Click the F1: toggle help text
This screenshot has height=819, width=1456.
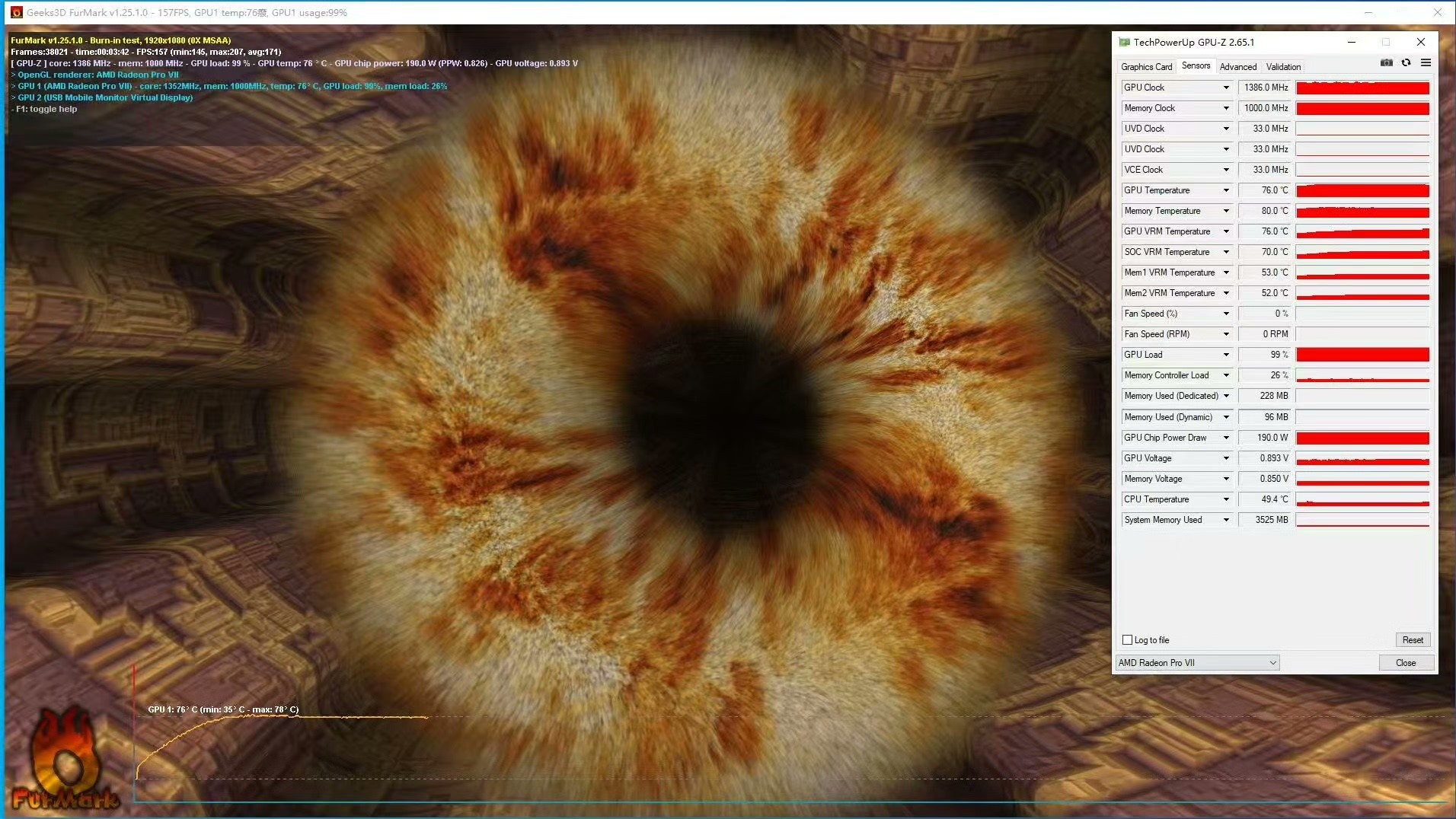(44, 109)
